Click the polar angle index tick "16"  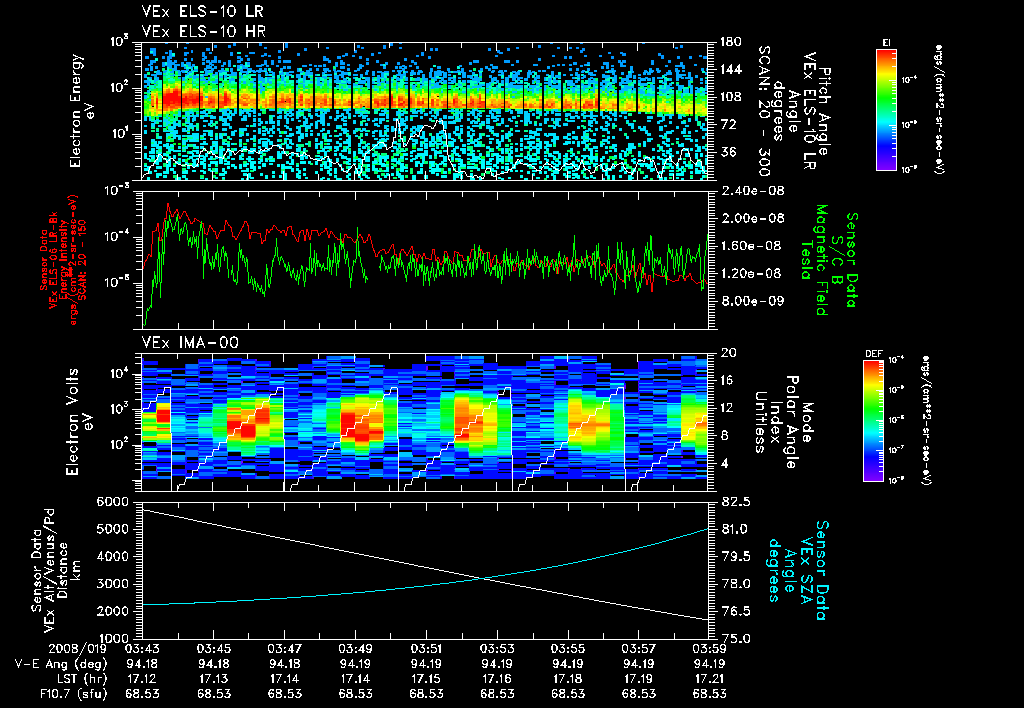[x=727, y=380]
